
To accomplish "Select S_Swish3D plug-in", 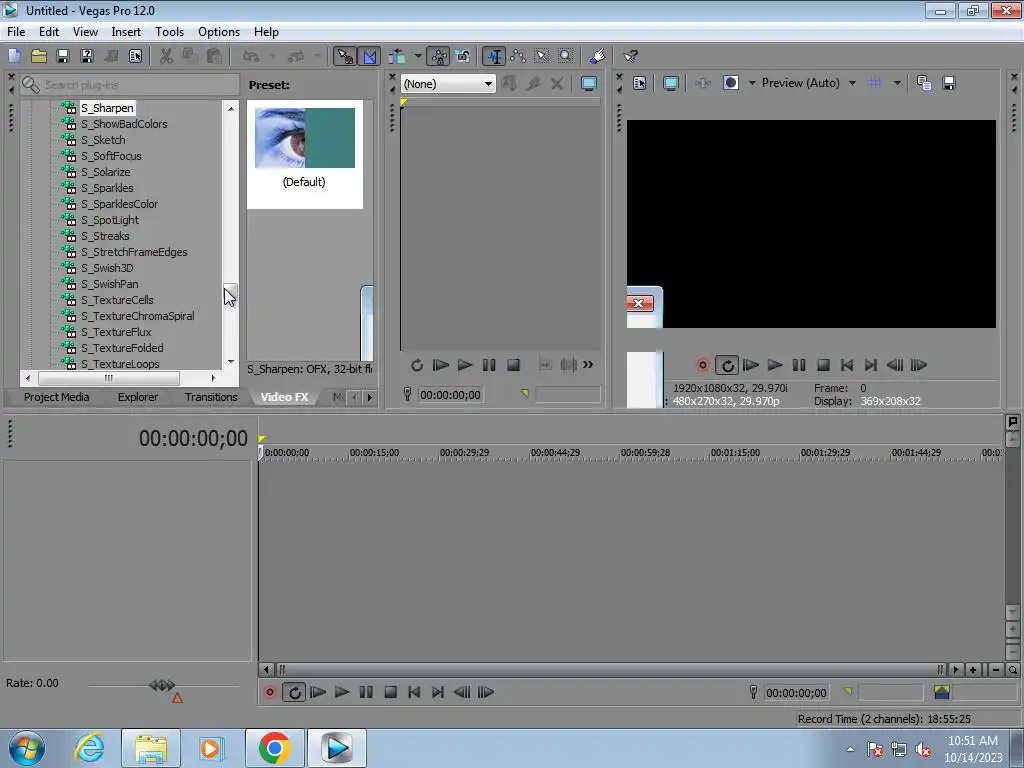I will click(107, 268).
